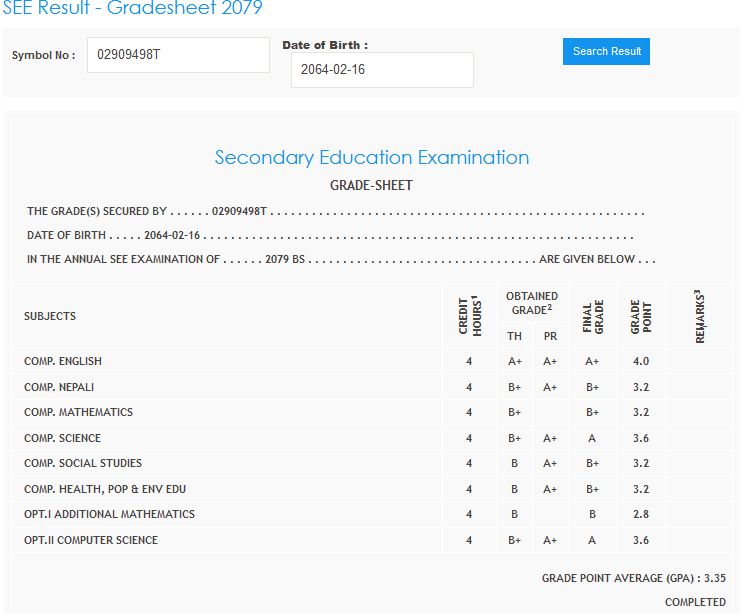Viewport: 749px width, 614px height.
Task: Click the Grade Point Average 3.35 text
Action: (x=633, y=578)
